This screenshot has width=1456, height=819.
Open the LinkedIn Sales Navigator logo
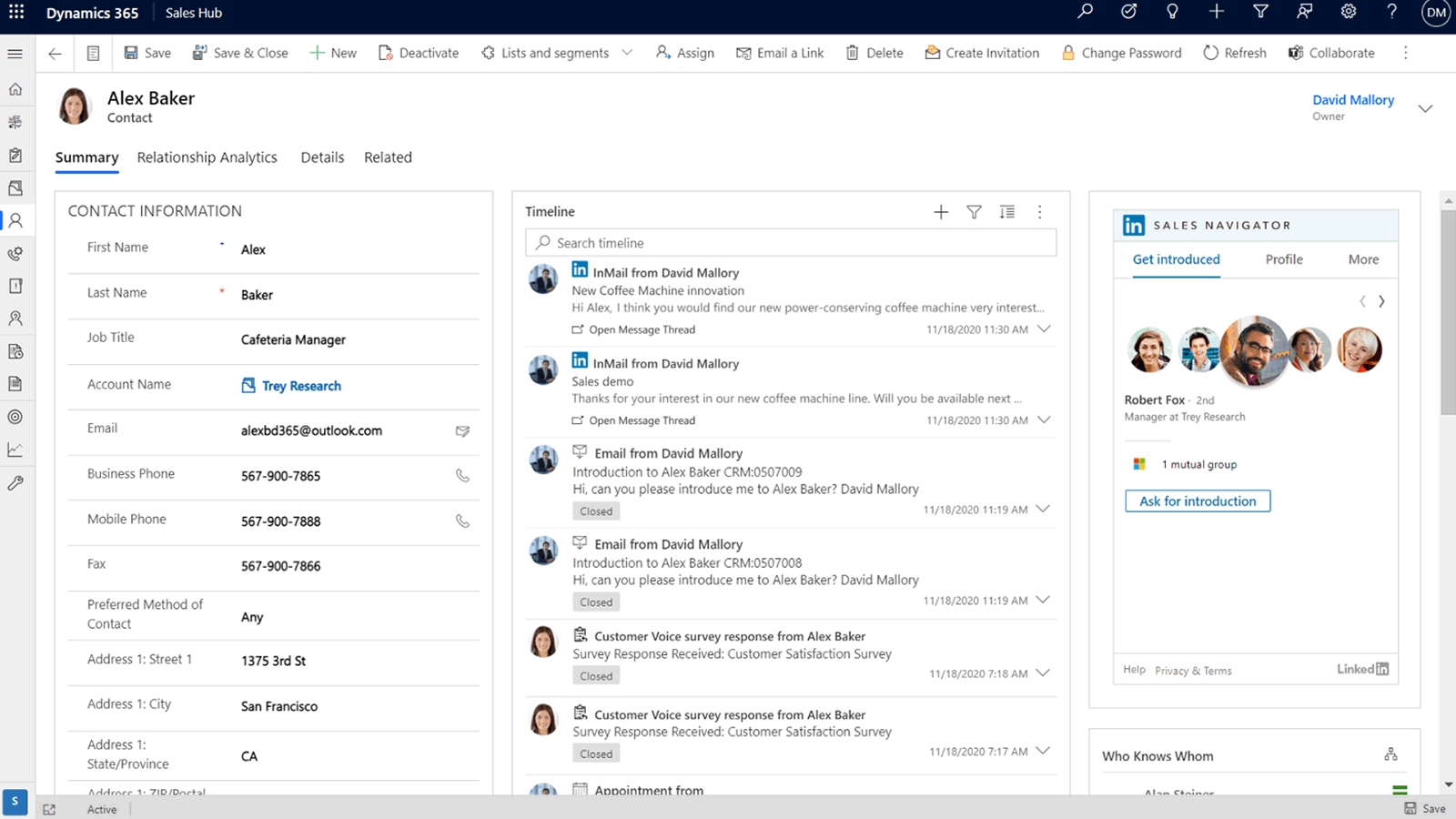[1133, 225]
